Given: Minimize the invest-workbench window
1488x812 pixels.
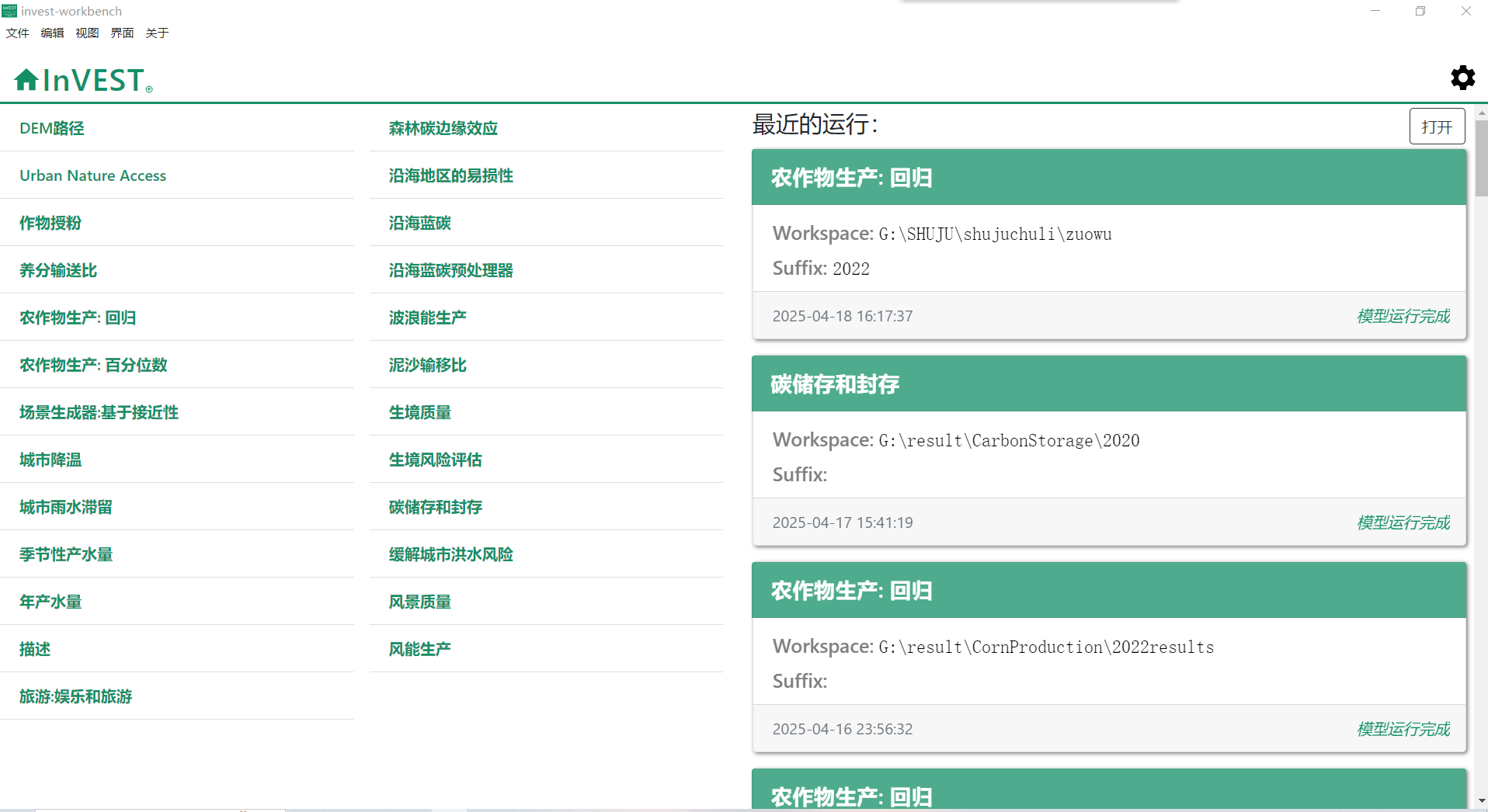Looking at the screenshot, I should click(x=1375, y=11).
